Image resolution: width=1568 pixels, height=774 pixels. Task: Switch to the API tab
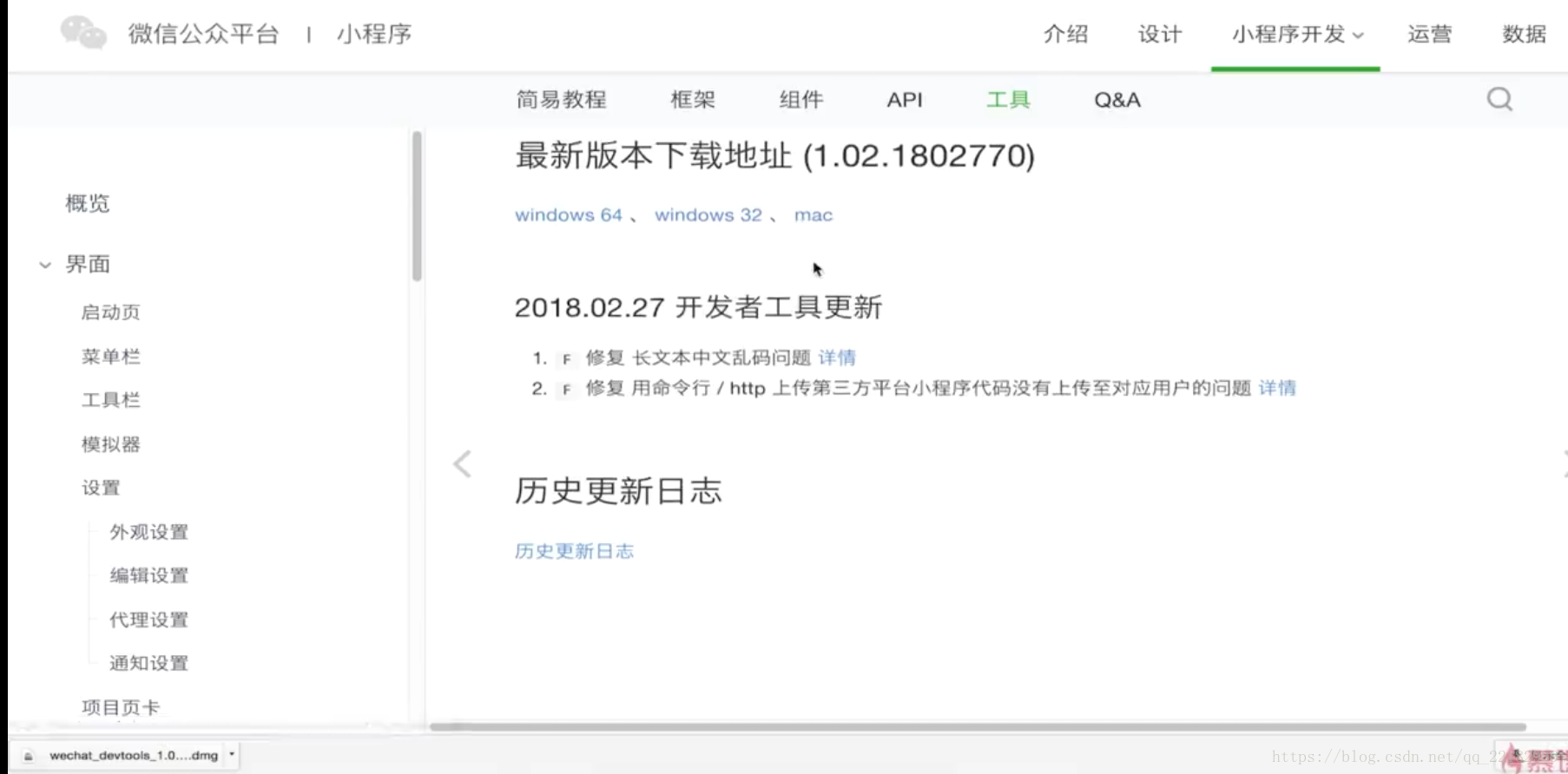click(x=905, y=100)
